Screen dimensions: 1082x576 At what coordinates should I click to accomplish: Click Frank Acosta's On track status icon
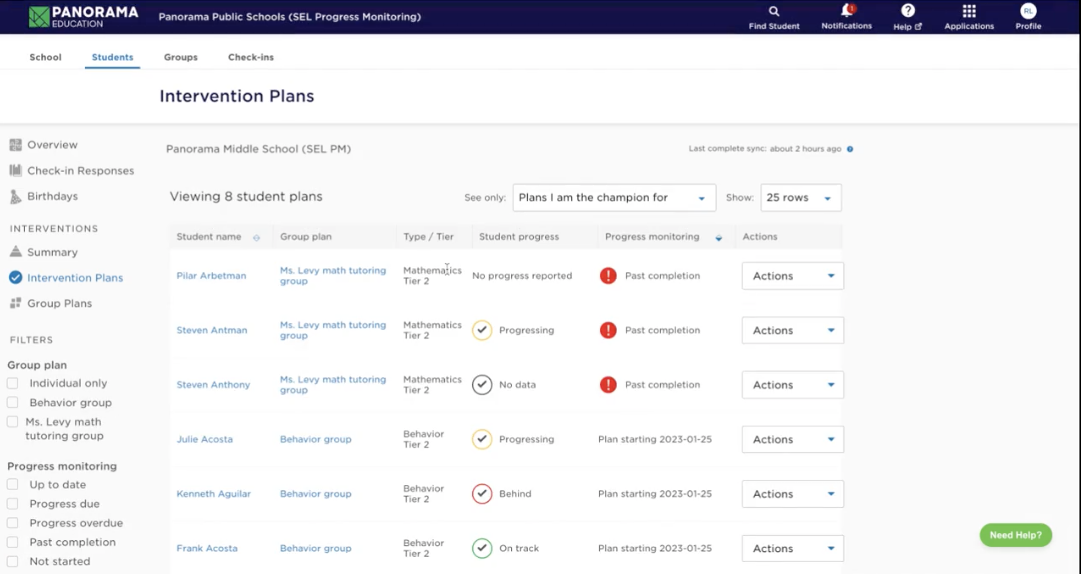tap(482, 548)
